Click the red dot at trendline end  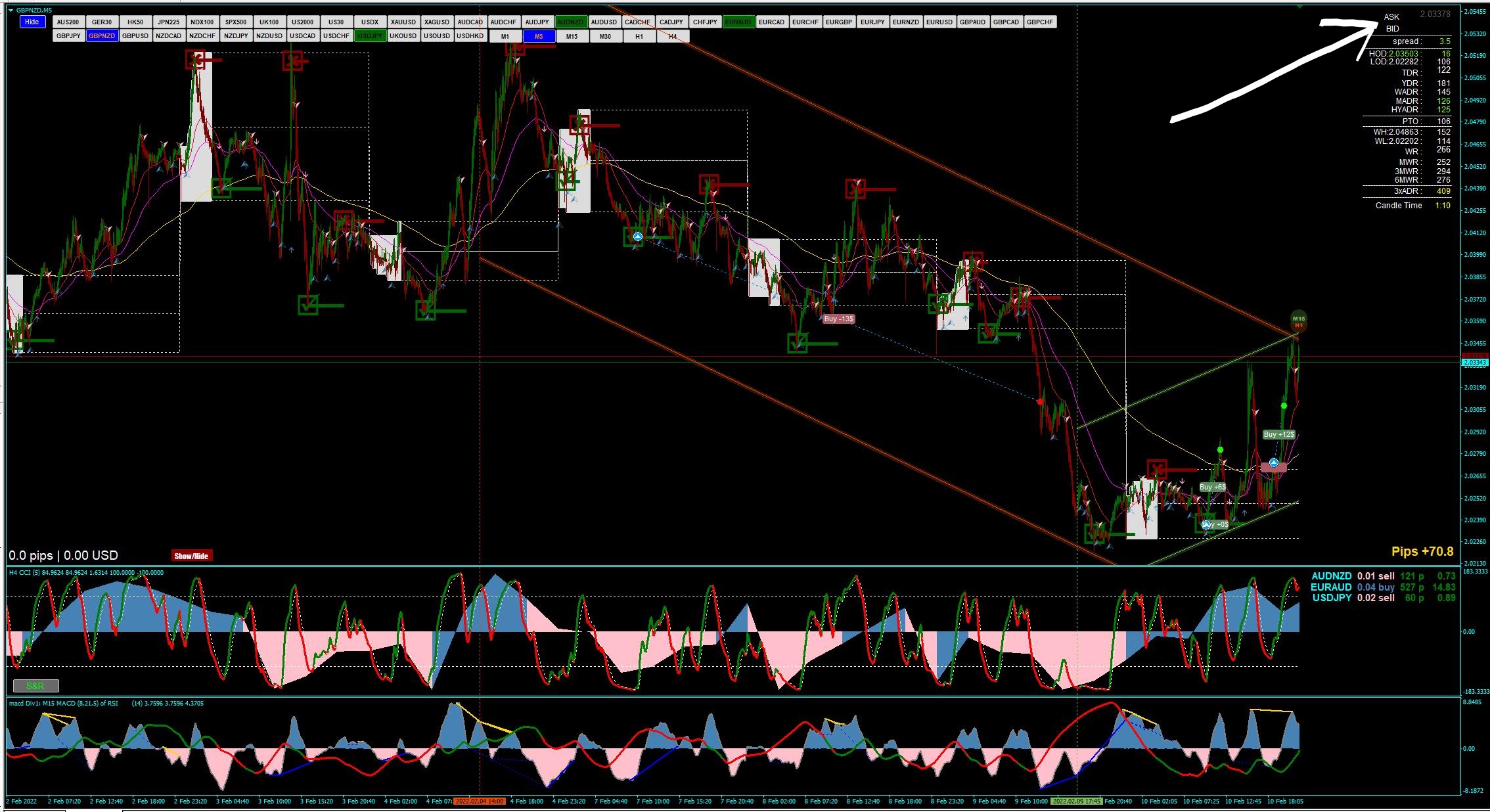pyautogui.click(x=1040, y=401)
